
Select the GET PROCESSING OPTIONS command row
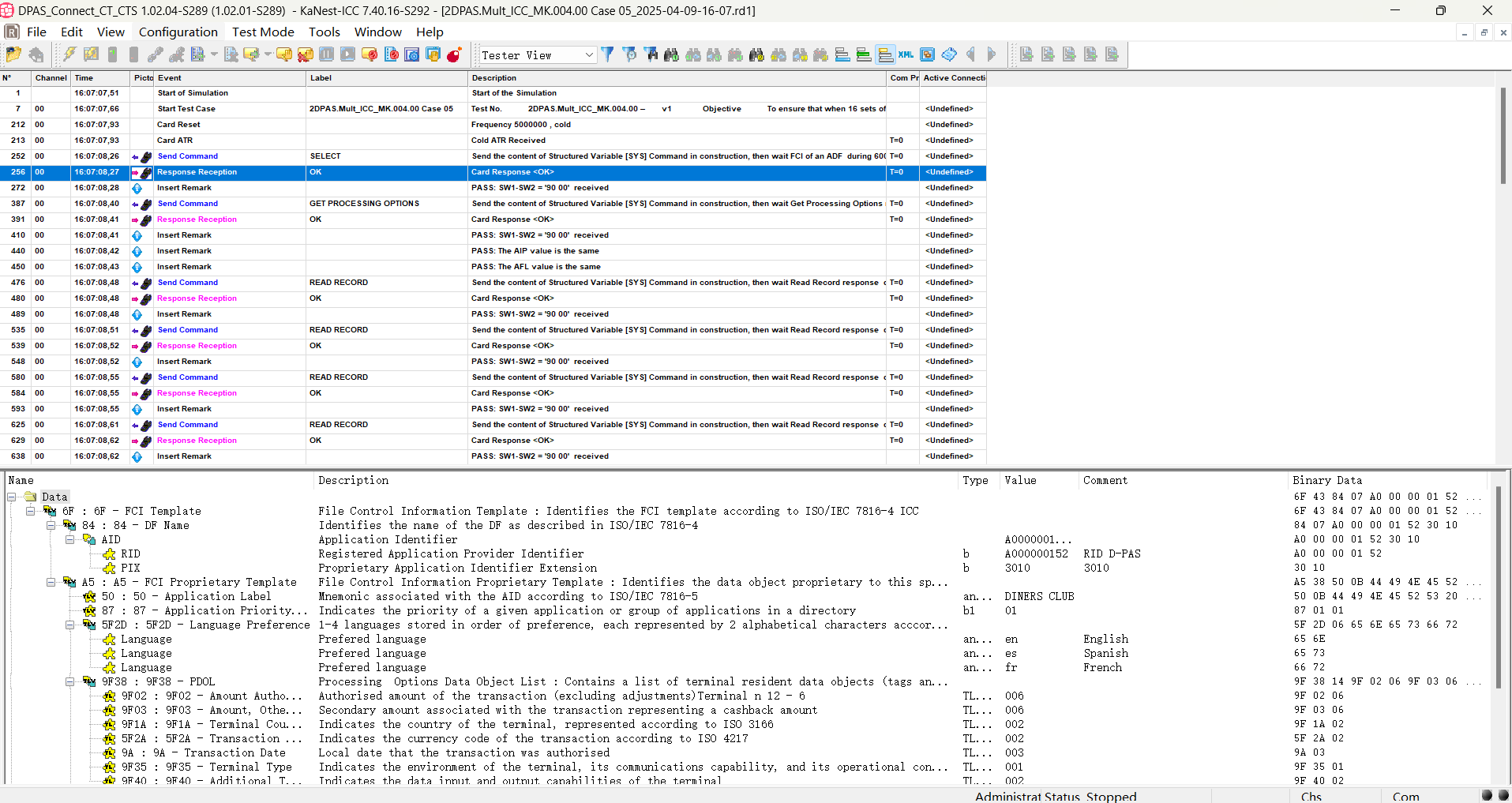pyautogui.click(x=363, y=204)
